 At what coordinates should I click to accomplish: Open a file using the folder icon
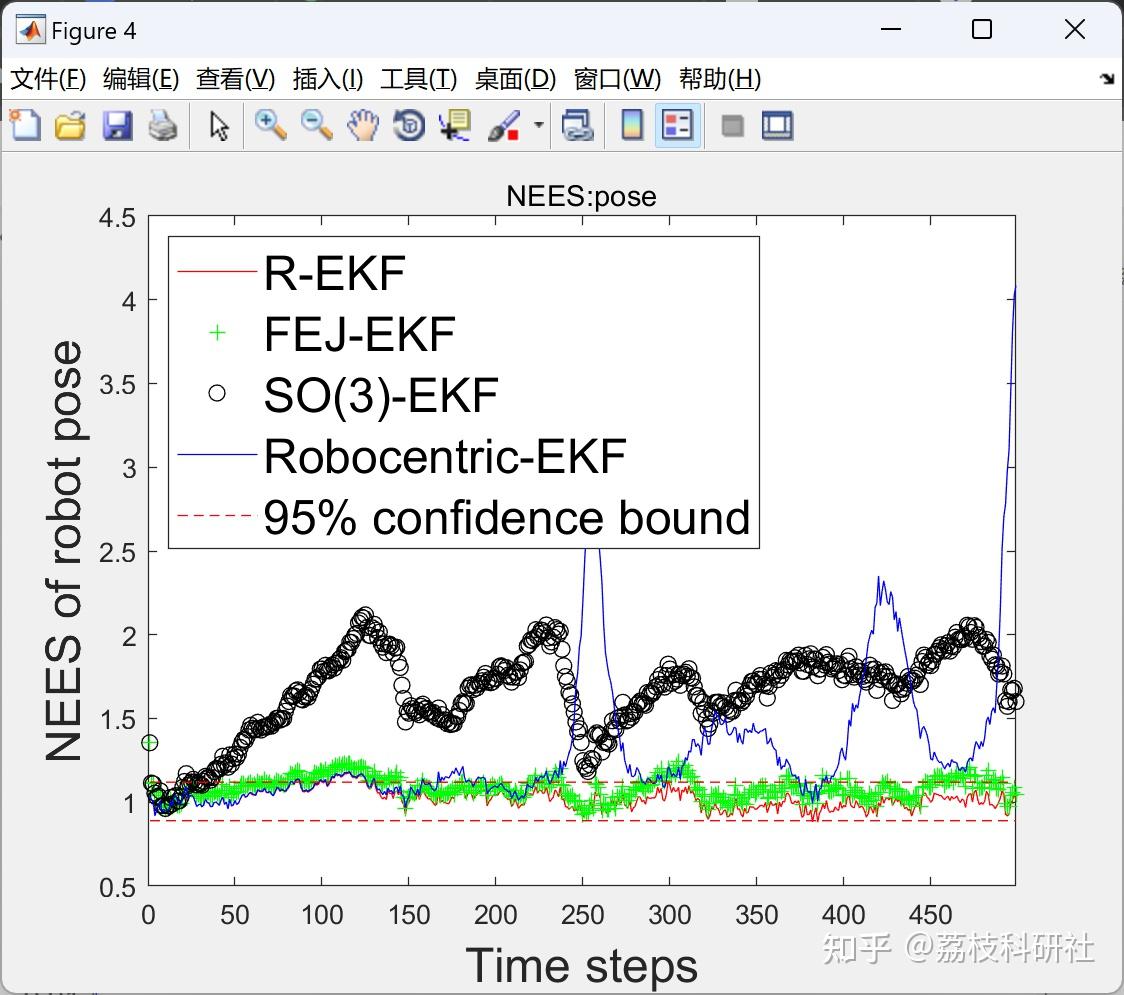(x=69, y=125)
